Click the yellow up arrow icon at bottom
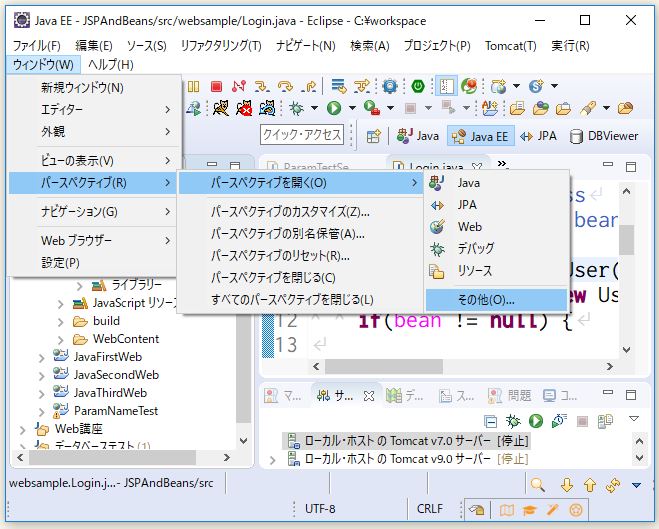This screenshot has width=659, height=529. pyautogui.click(x=590, y=485)
